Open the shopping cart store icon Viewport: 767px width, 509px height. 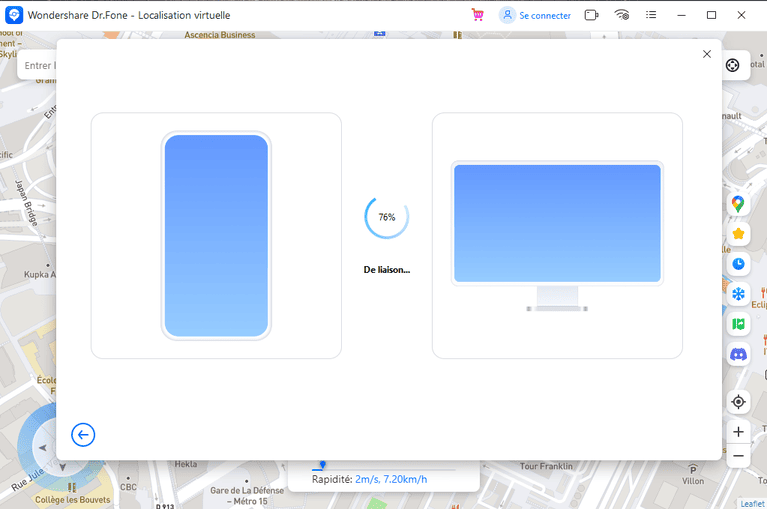478,15
